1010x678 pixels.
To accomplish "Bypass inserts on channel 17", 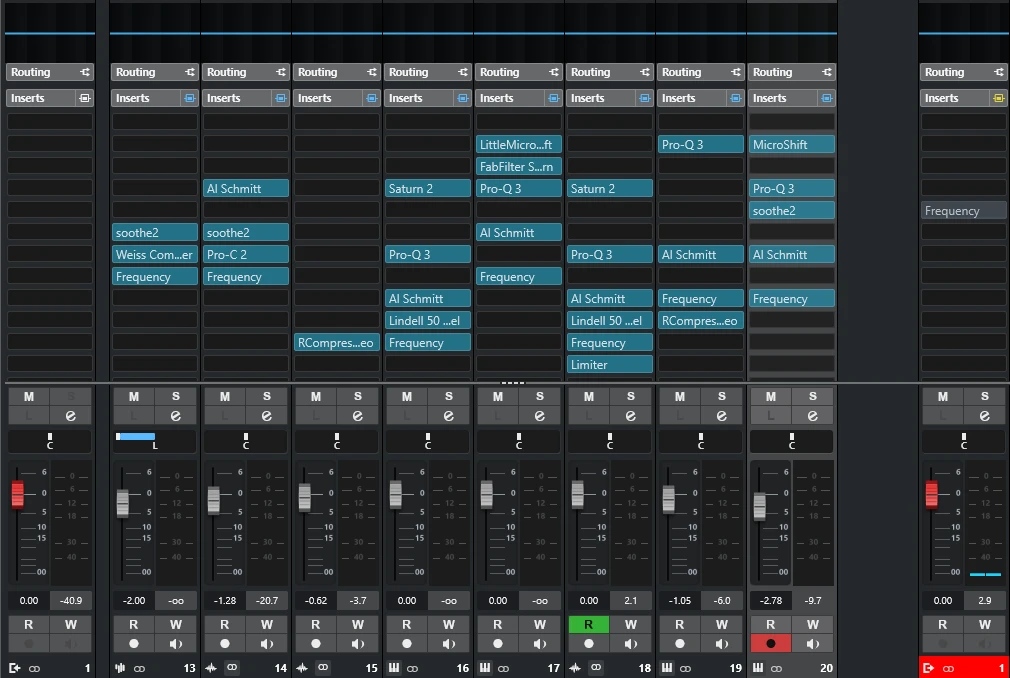I will pos(553,98).
